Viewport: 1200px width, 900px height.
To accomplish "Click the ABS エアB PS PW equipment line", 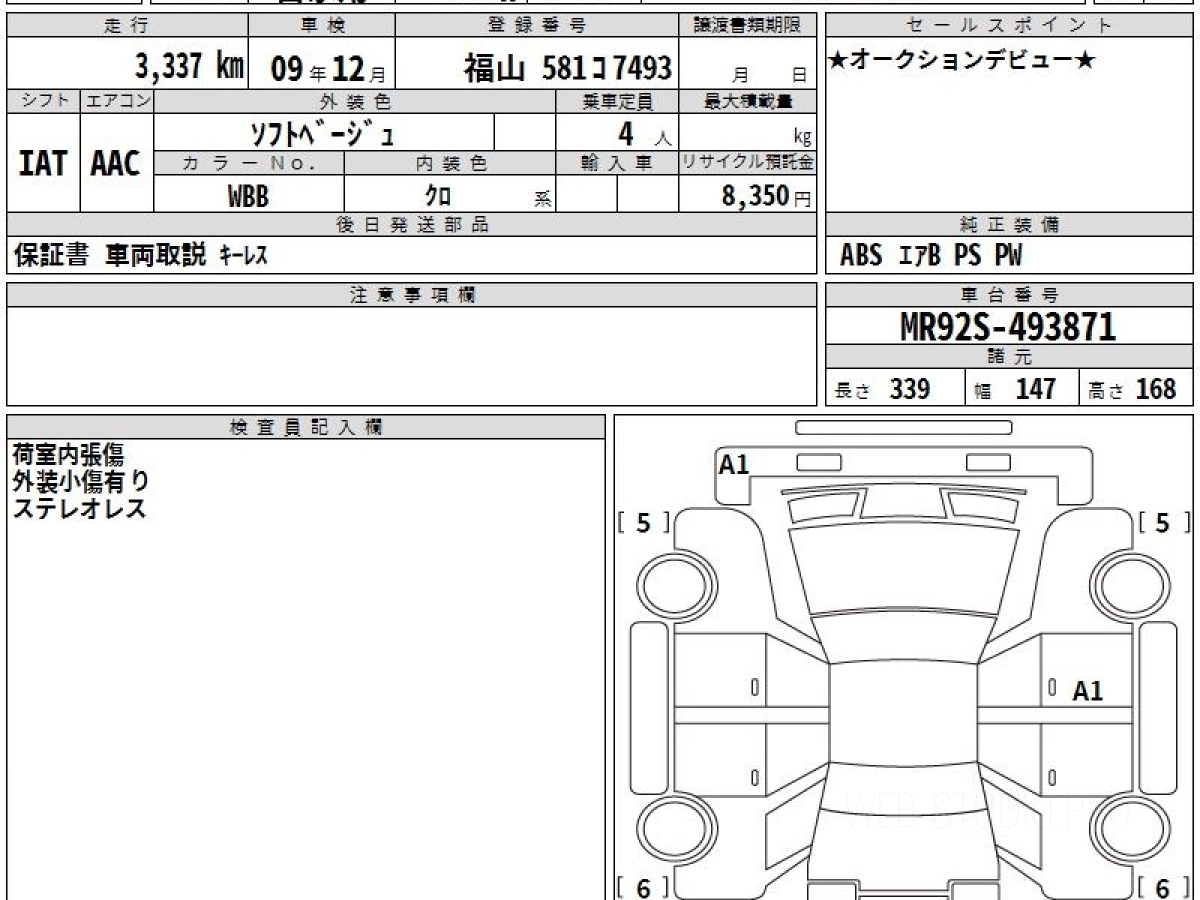I will (931, 256).
